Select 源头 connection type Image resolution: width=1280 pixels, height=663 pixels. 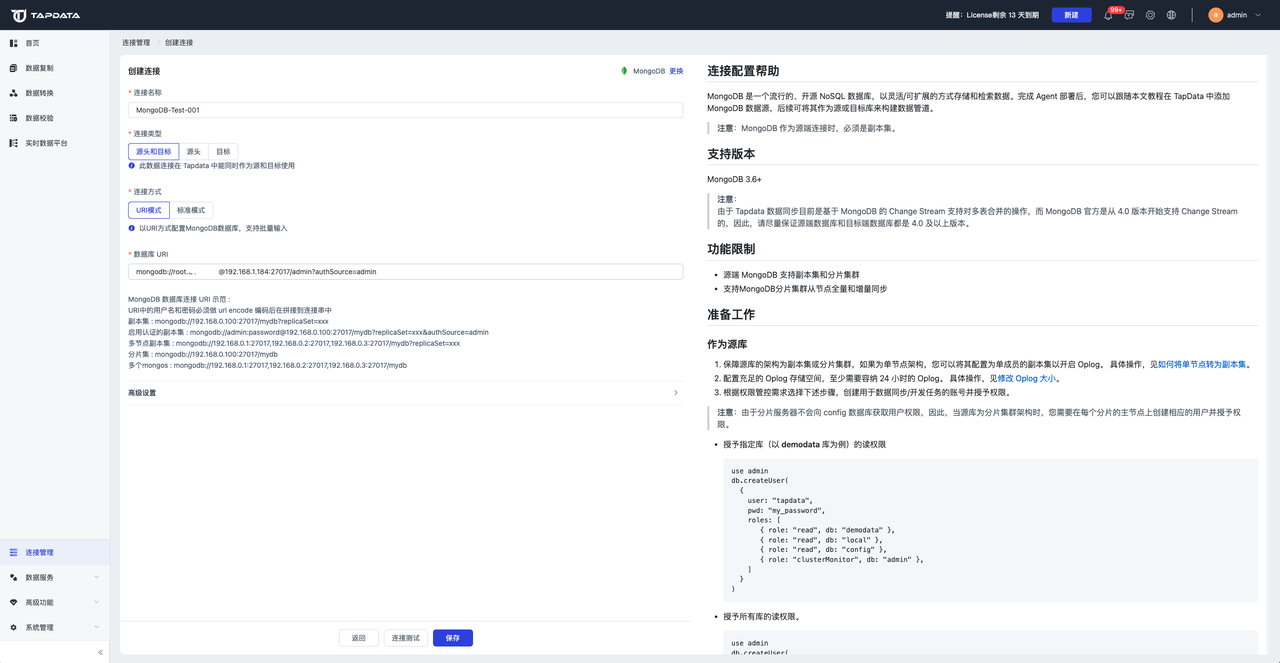(x=193, y=152)
